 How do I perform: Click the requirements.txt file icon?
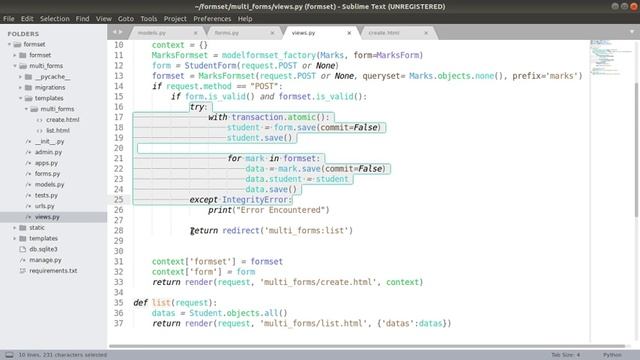coord(23,271)
